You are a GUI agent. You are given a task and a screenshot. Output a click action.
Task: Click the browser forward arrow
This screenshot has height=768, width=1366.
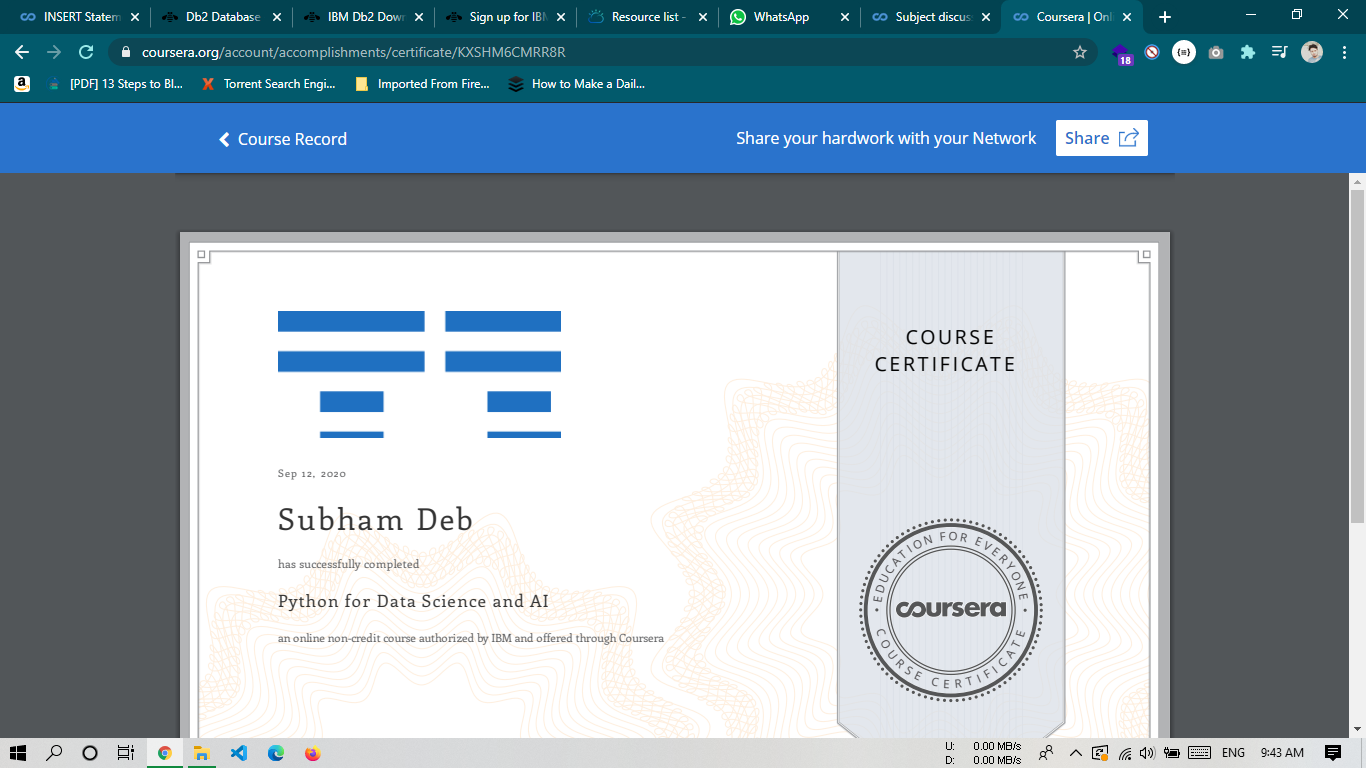(54, 52)
